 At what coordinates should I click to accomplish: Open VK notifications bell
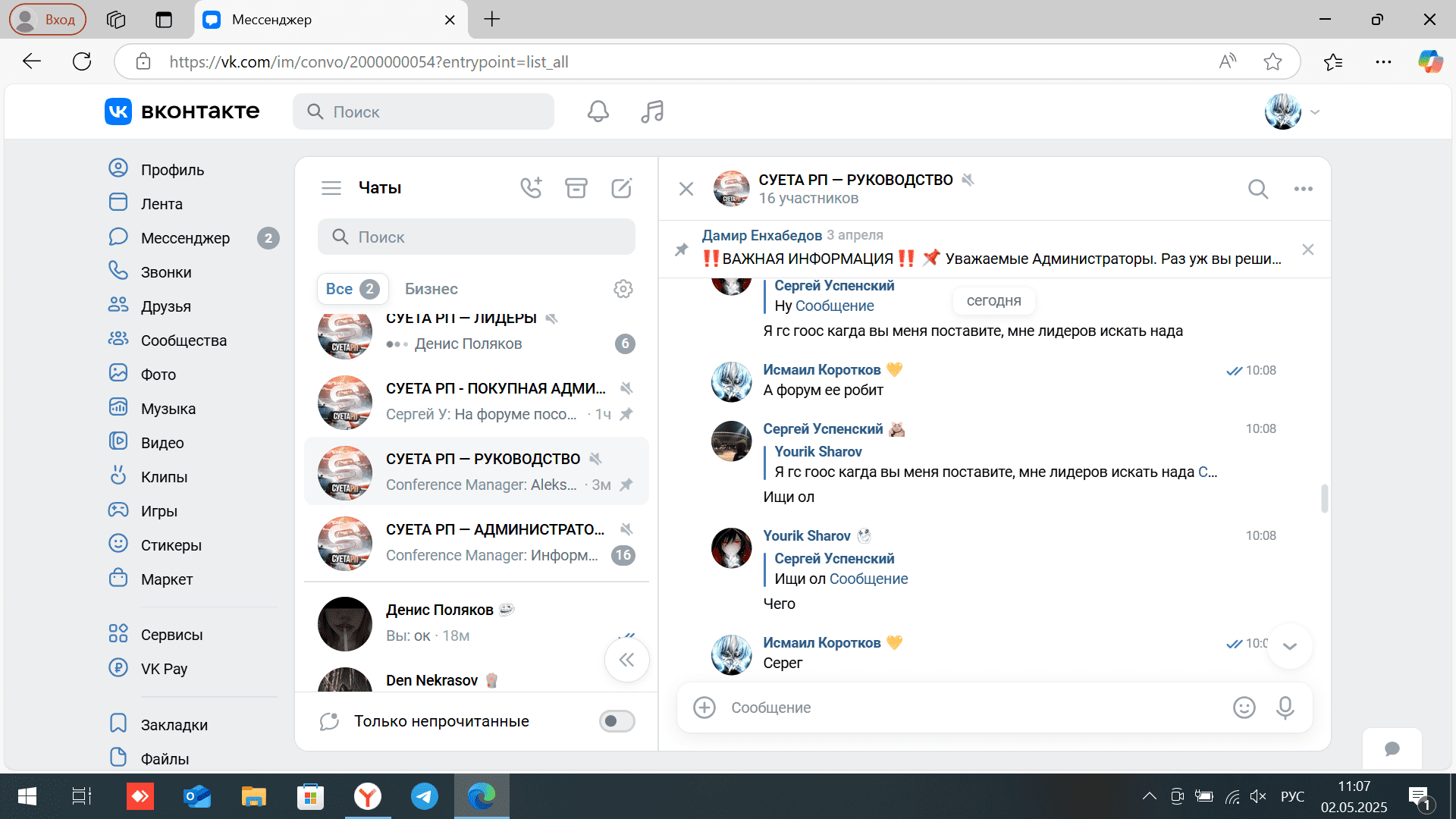[598, 111]
